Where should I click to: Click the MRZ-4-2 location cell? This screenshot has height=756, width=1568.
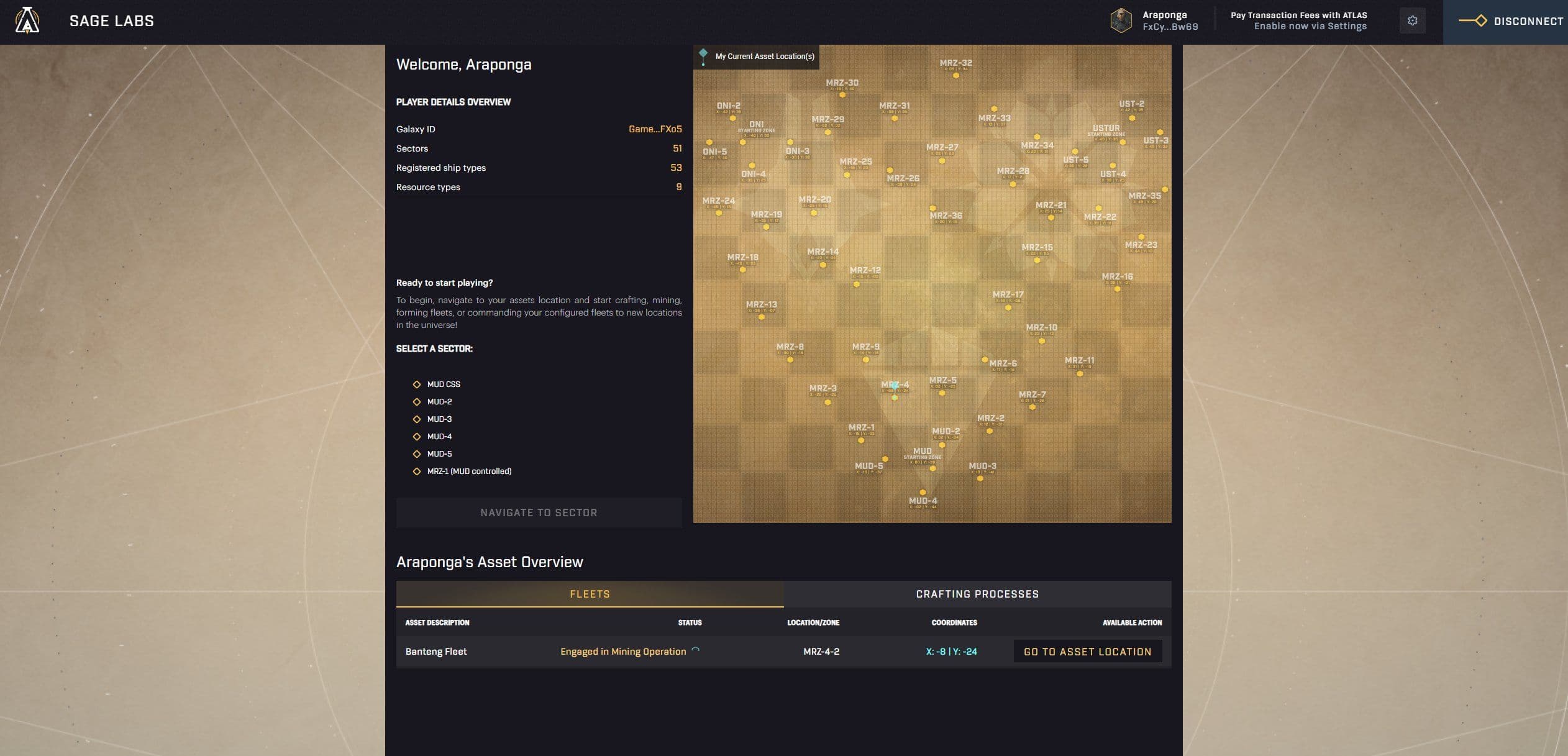pos(821,652)
